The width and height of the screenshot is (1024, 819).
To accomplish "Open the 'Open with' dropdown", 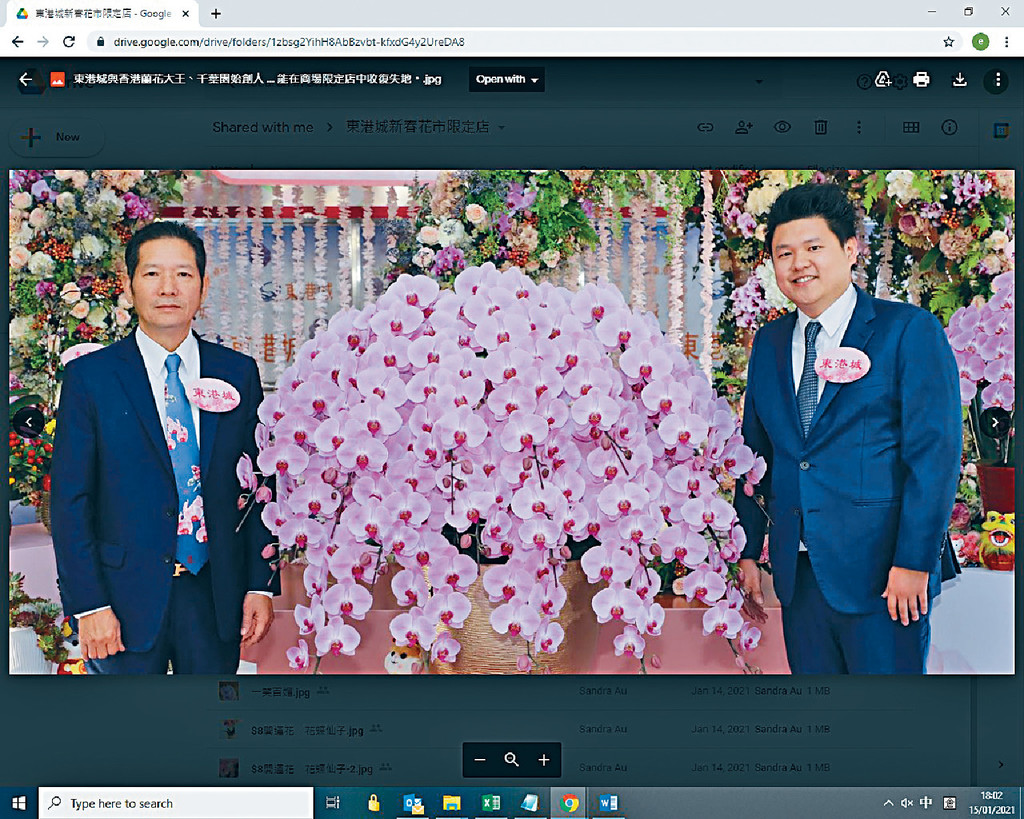I will pos(507,80).
